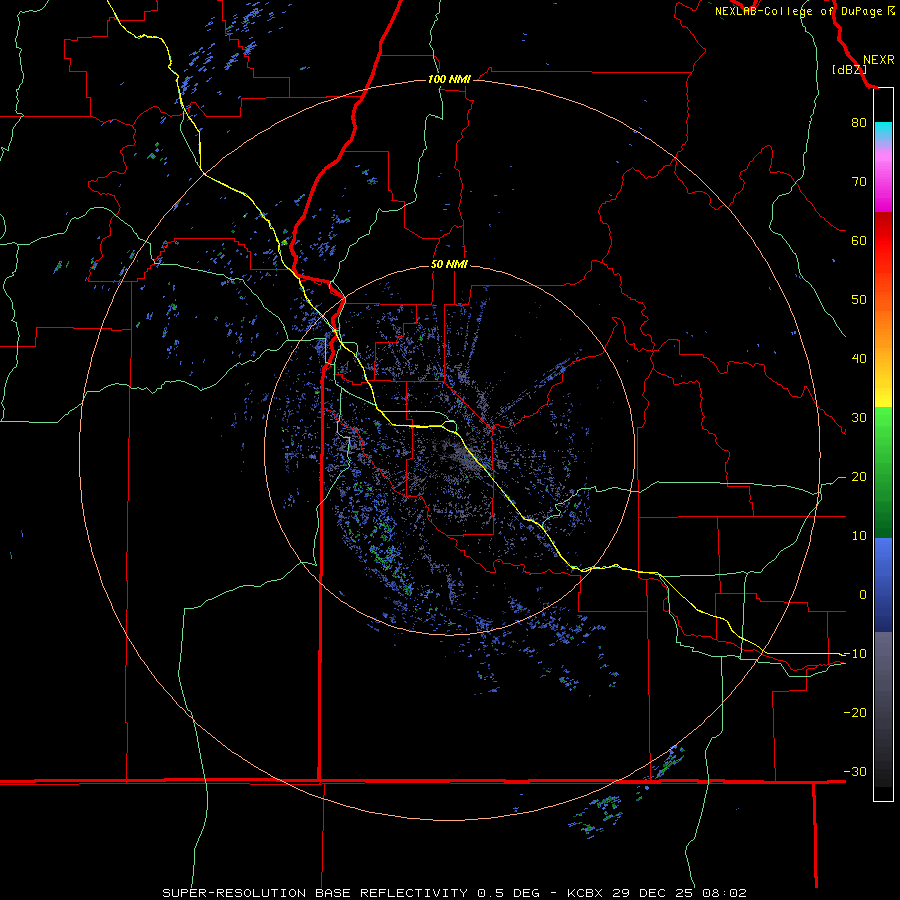This screenshot has height=900, width=900.
Task: Click the 70 value on the reflectivity scale
Action: click(x=859, y=181)
